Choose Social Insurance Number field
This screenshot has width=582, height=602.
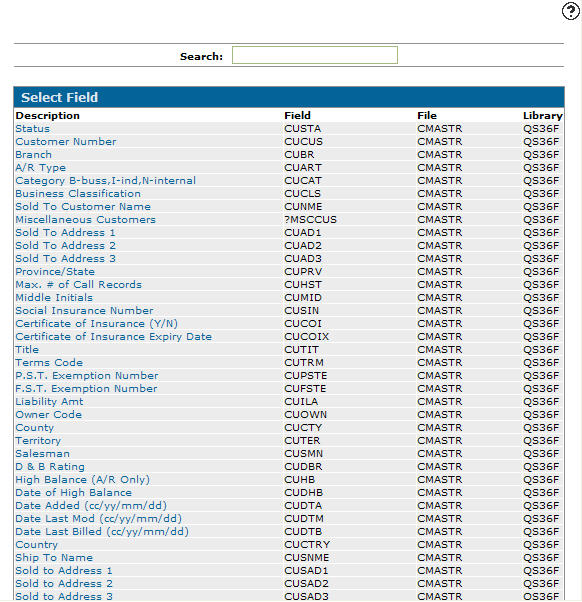[84, 311]
